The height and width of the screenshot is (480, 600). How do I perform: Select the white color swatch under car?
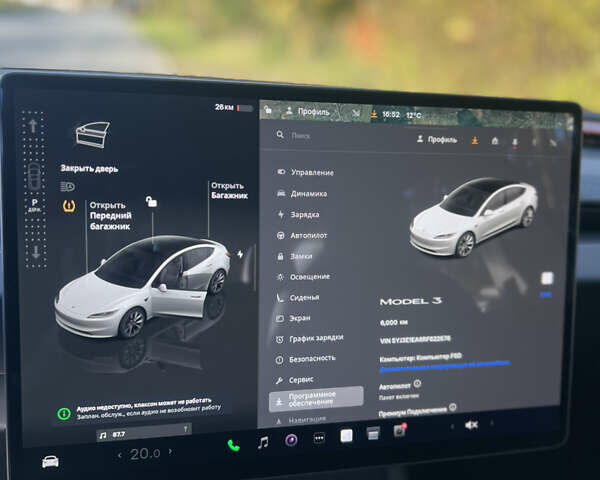546,279
